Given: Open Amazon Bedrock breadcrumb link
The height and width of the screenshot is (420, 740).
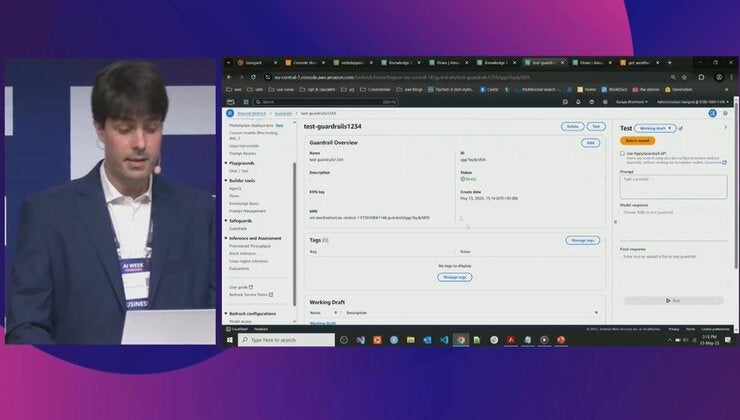Looking at the screenshot, I should pyautogui.click(x=252, y=113).
